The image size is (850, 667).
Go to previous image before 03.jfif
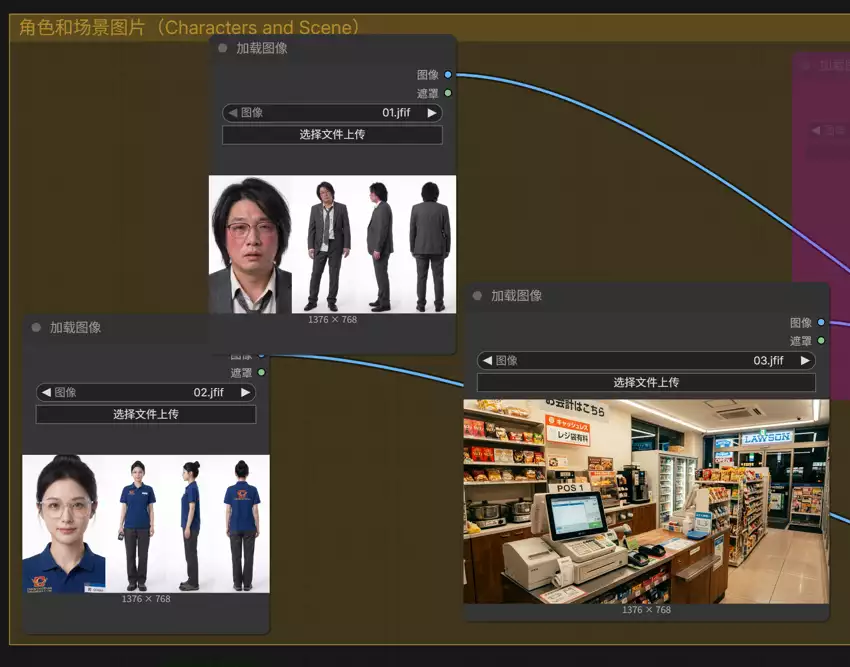[x=487, y=361]
